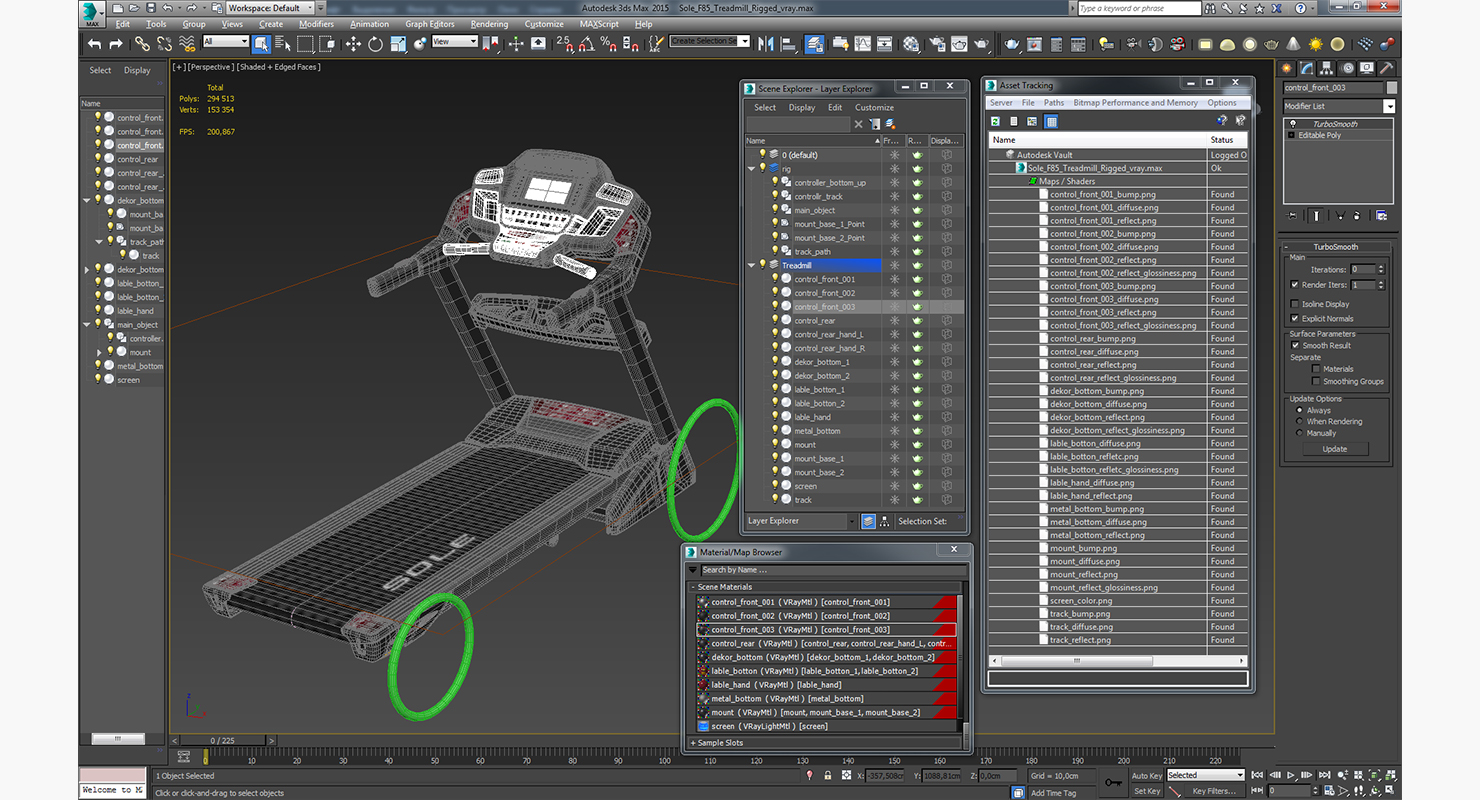Open the Graph Editors menu
The height and width of the screenshot is (800, 1480).
(429, 24)
